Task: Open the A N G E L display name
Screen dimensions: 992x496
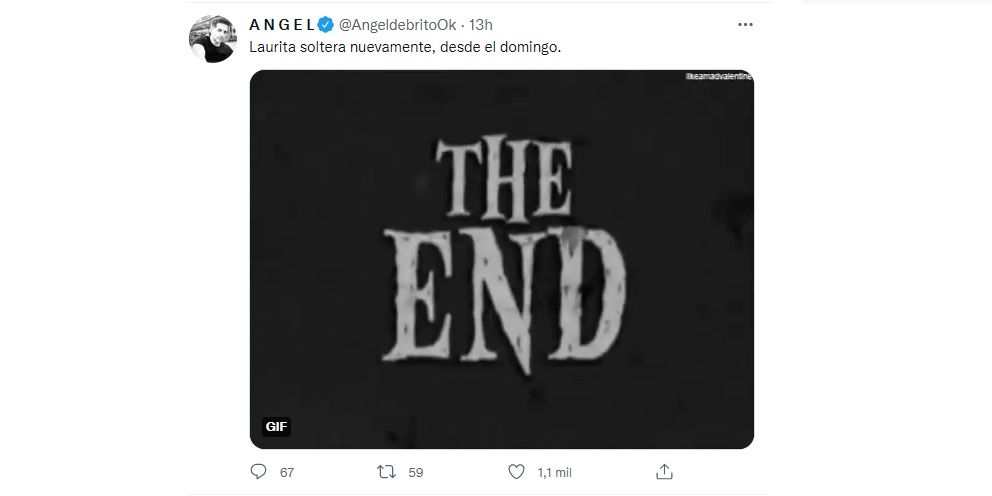Action: [x=281, y=24]
